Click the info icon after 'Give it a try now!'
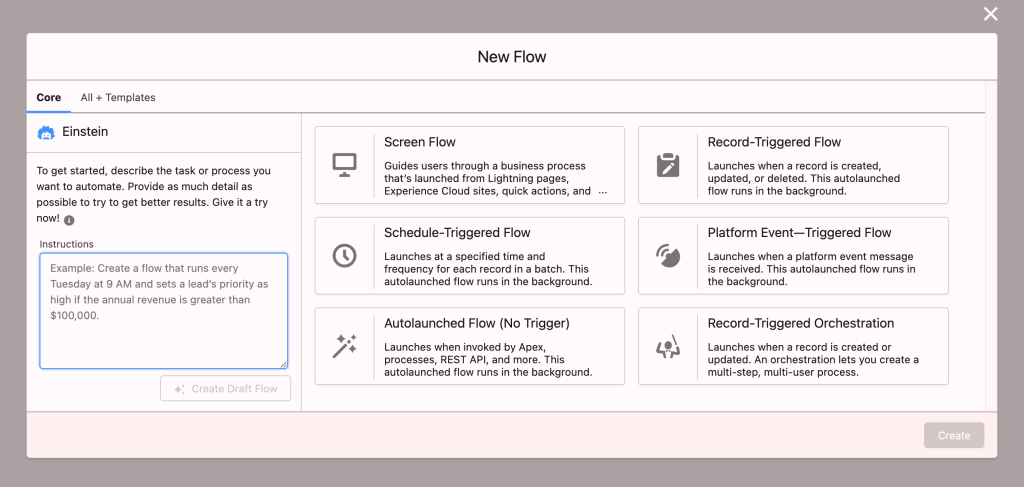This screenshot has height=487, width=1024. point(69,220)
